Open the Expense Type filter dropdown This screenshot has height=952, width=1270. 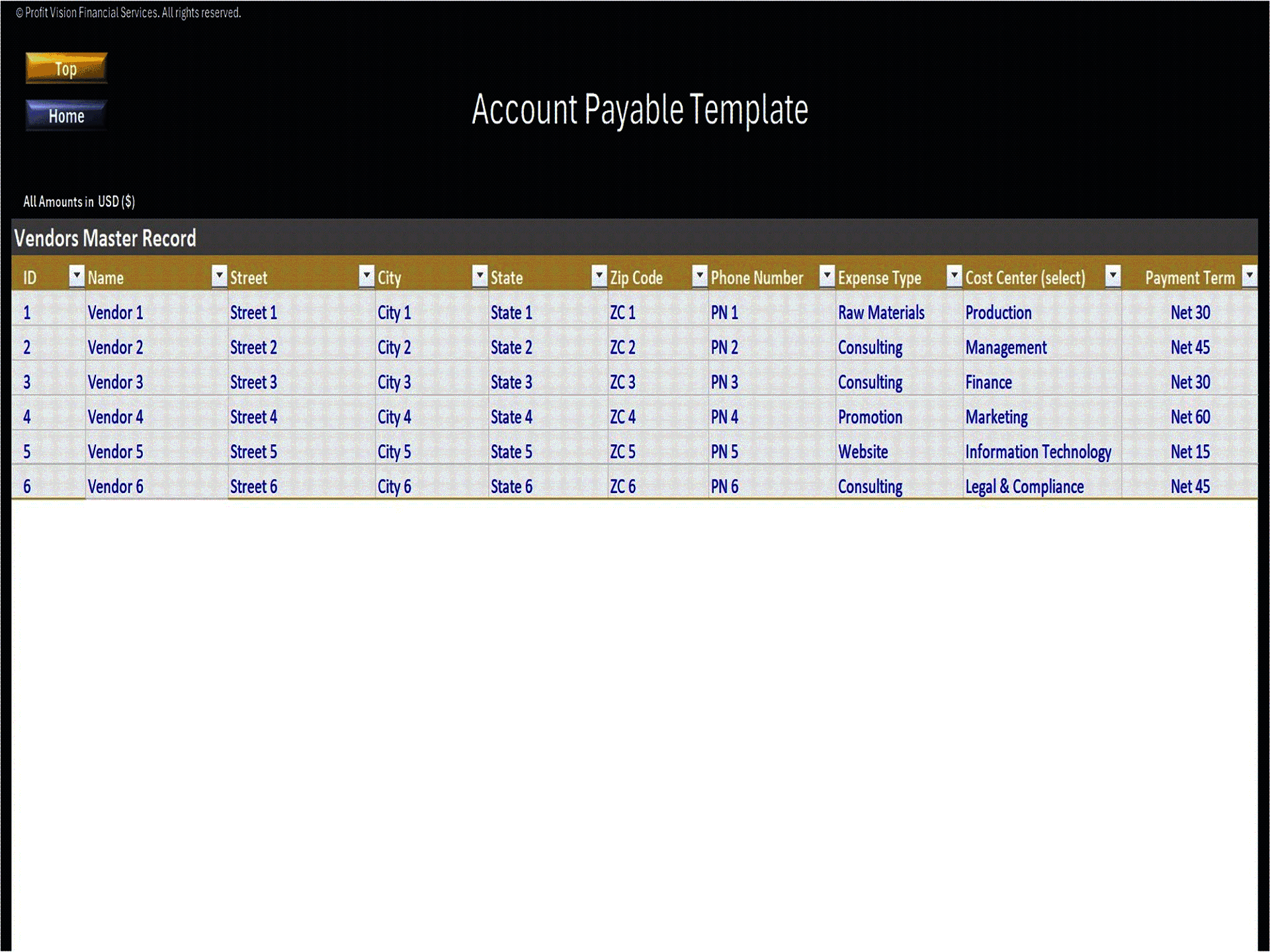click(954, 276)
